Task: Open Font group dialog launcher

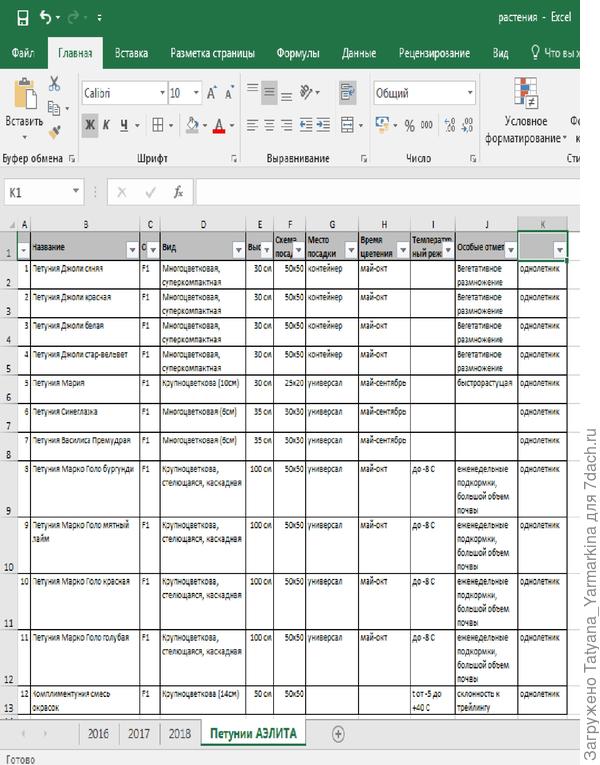Action: [x=234, y=159]
